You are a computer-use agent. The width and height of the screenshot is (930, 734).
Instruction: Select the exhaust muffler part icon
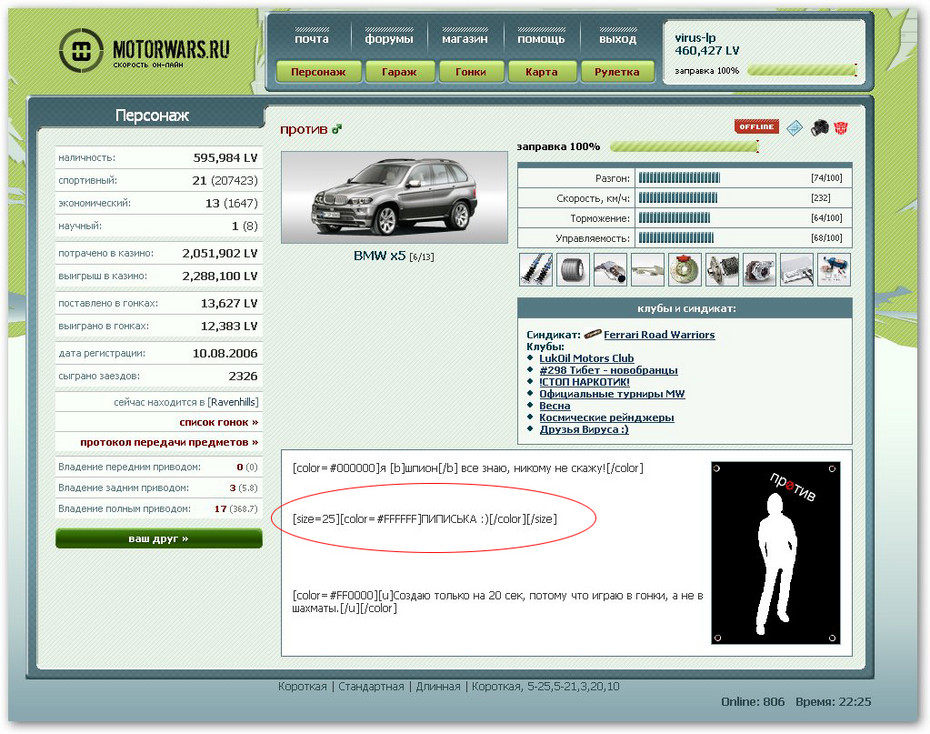[610, 270]
